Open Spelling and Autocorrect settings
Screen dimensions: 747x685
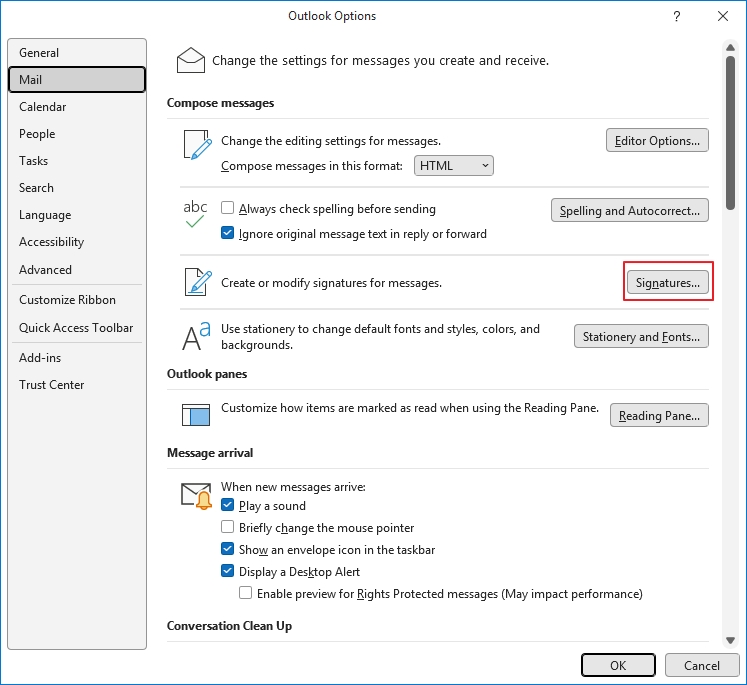[629, 211]
